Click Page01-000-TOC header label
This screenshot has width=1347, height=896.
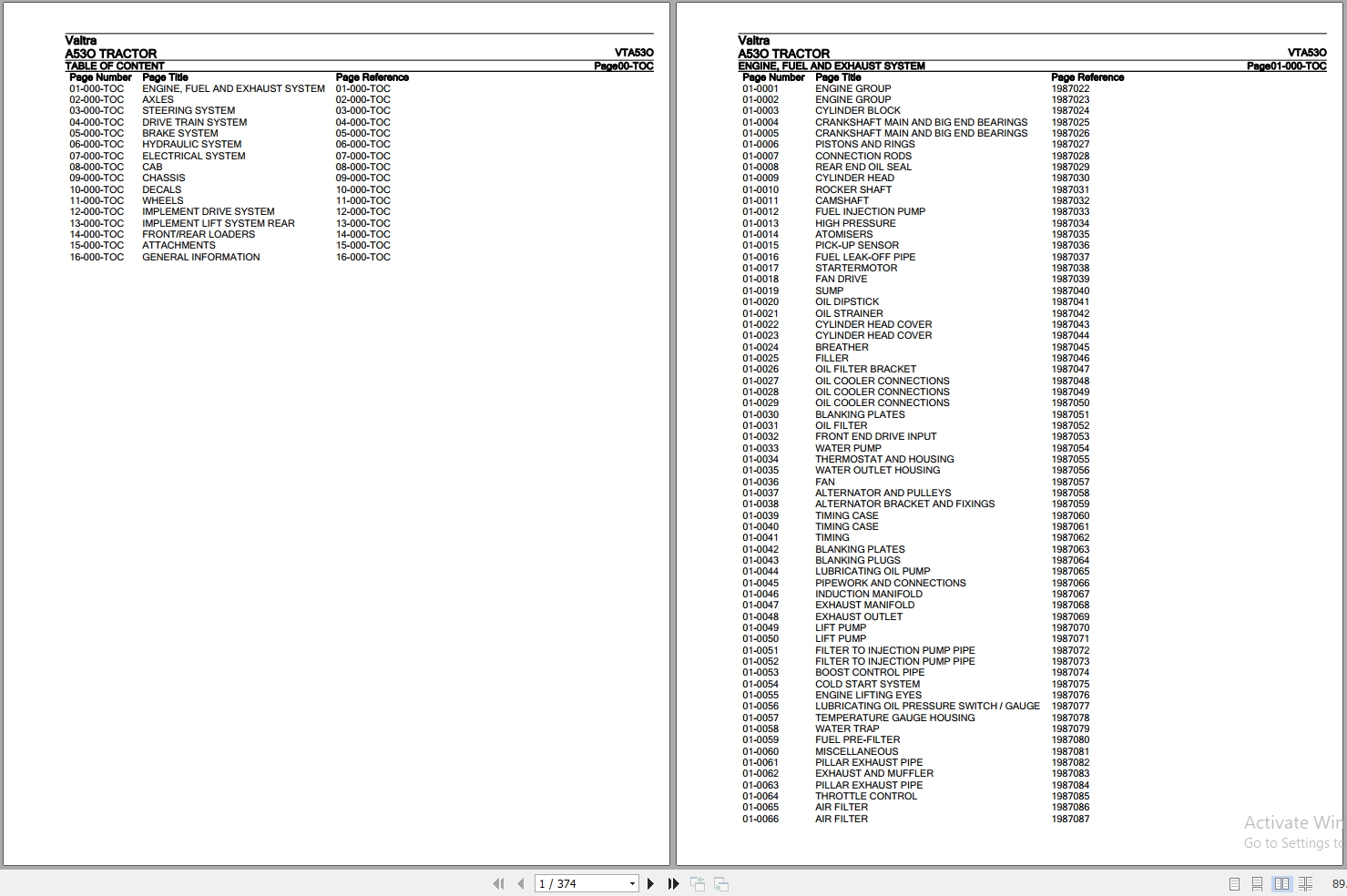(1286, 66)
